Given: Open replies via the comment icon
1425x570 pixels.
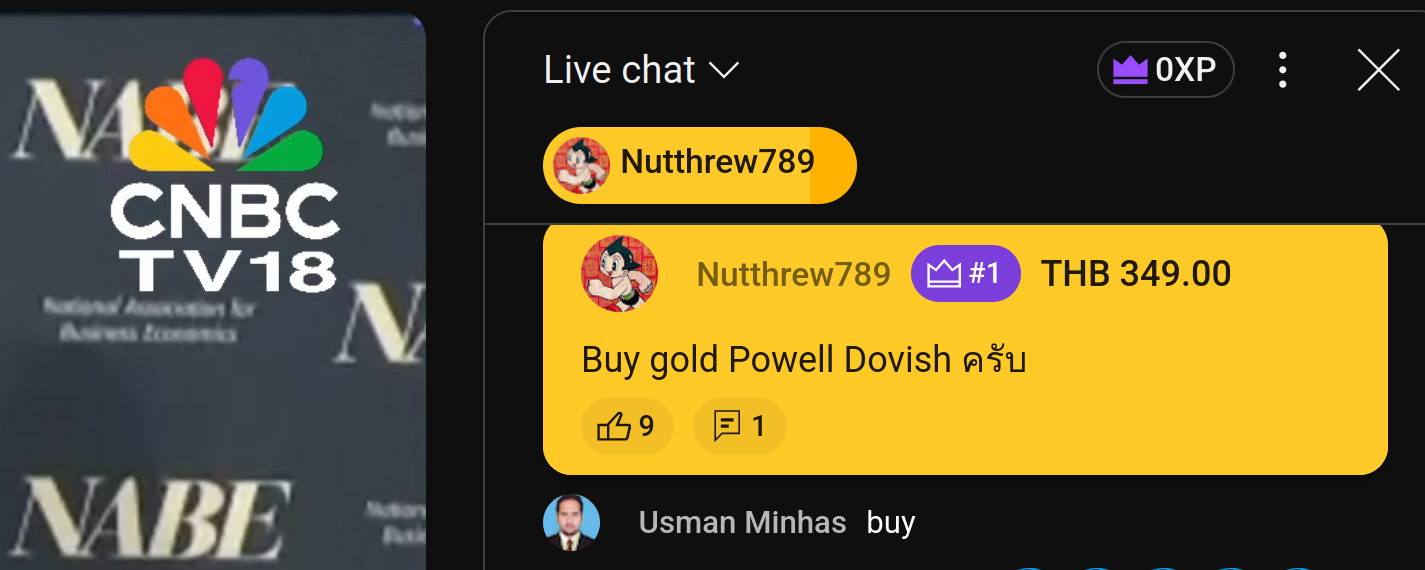Looking at the screenshot, I should click(x=727, y=427).
